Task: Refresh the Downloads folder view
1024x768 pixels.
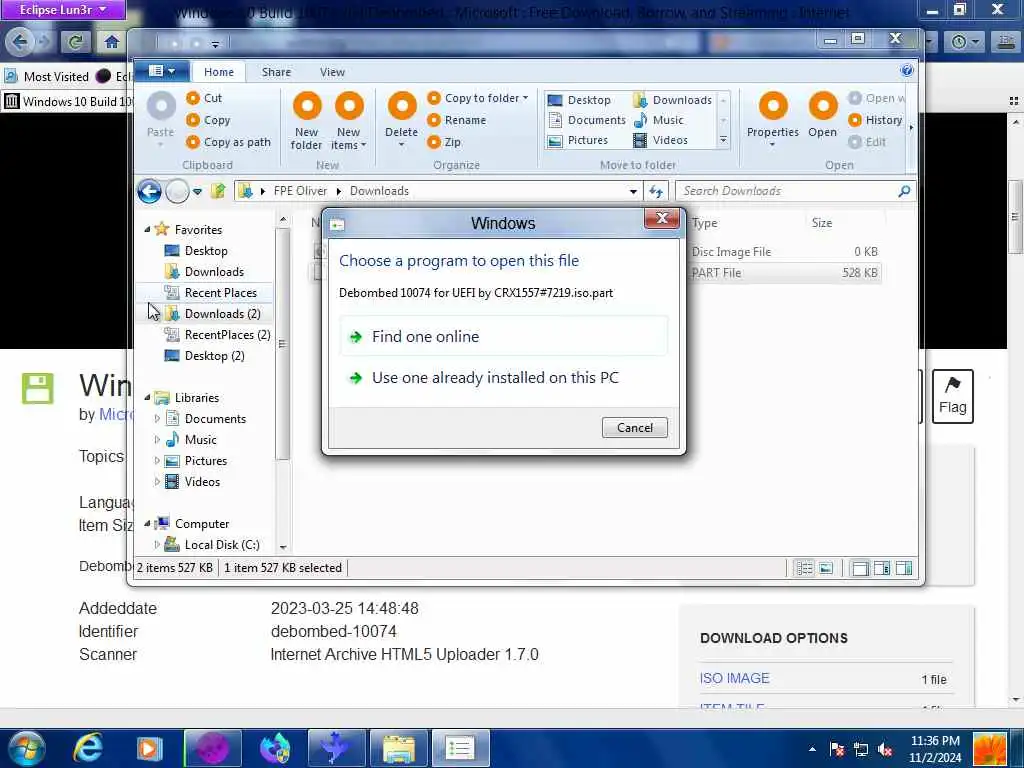Action: pos(656,191)
